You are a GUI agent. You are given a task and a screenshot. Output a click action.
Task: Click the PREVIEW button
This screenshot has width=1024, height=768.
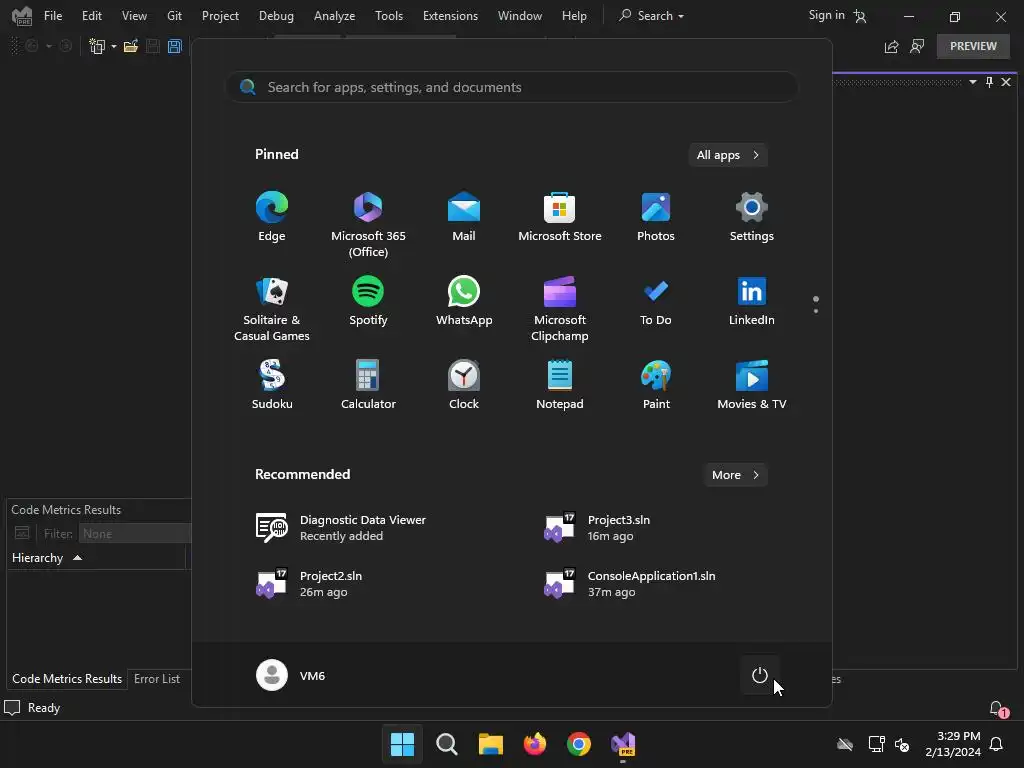point(973,46)
